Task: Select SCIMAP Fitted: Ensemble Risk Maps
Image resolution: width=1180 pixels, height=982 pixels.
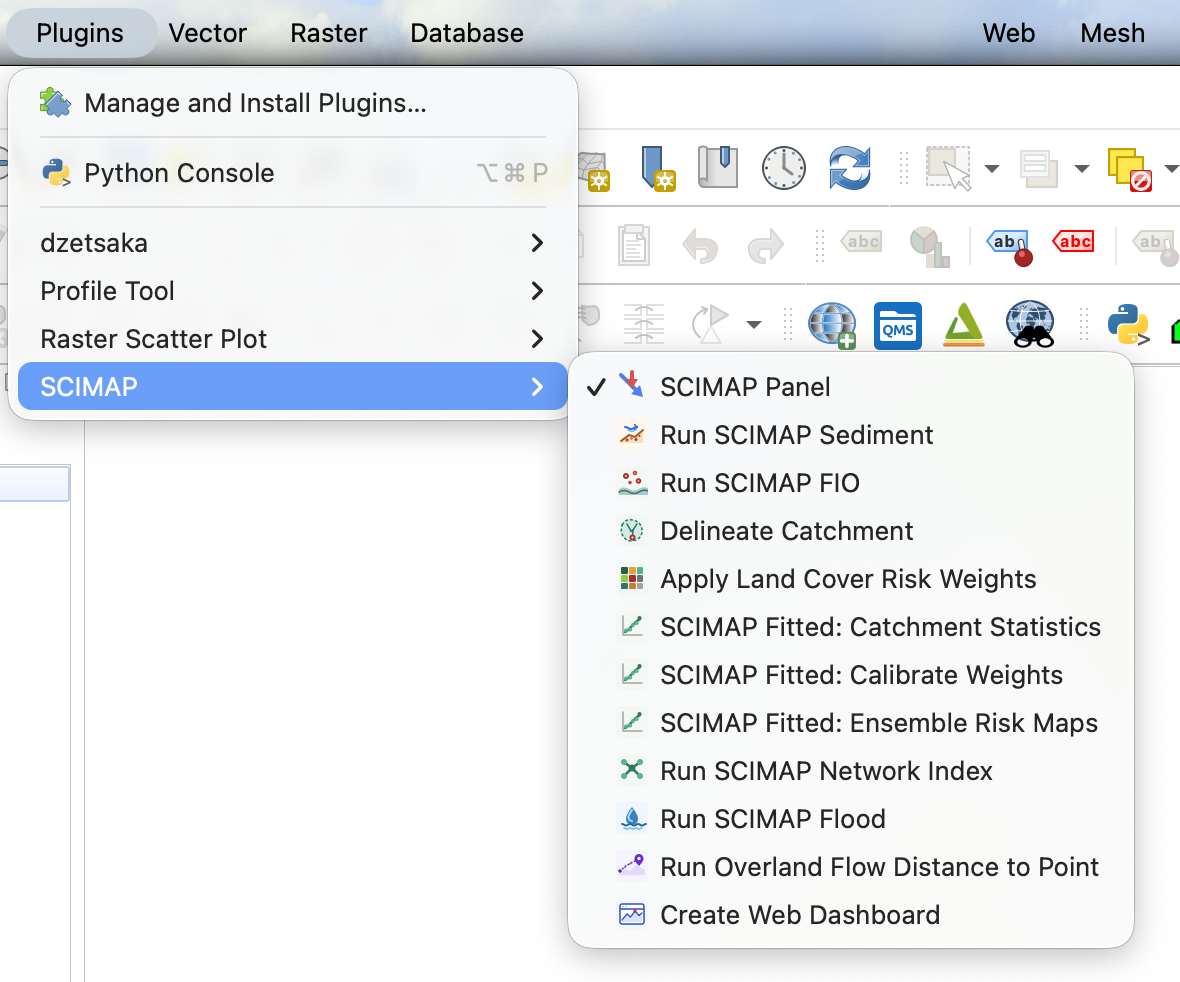Action: (850, 723)
